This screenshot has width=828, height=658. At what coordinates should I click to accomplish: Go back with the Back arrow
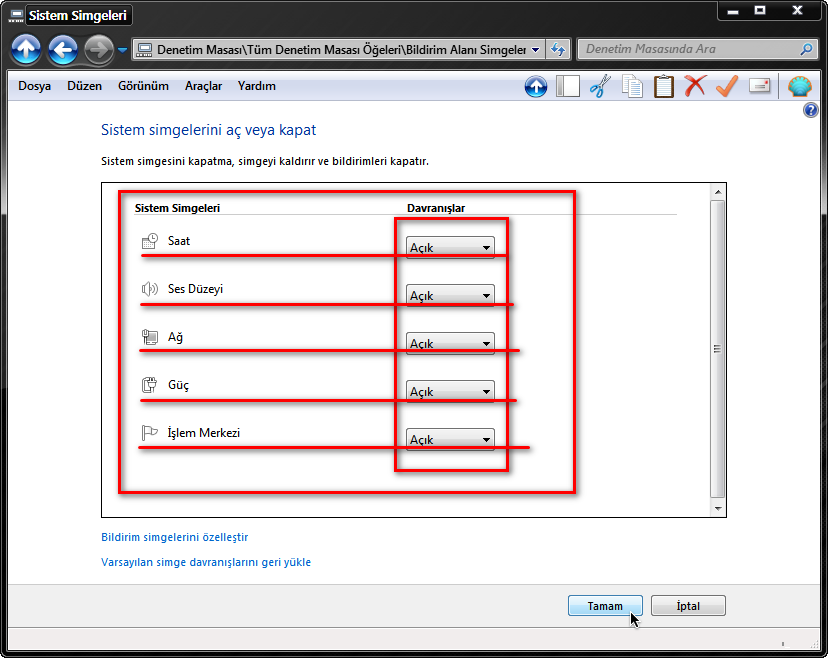click(x=63, y=50)
